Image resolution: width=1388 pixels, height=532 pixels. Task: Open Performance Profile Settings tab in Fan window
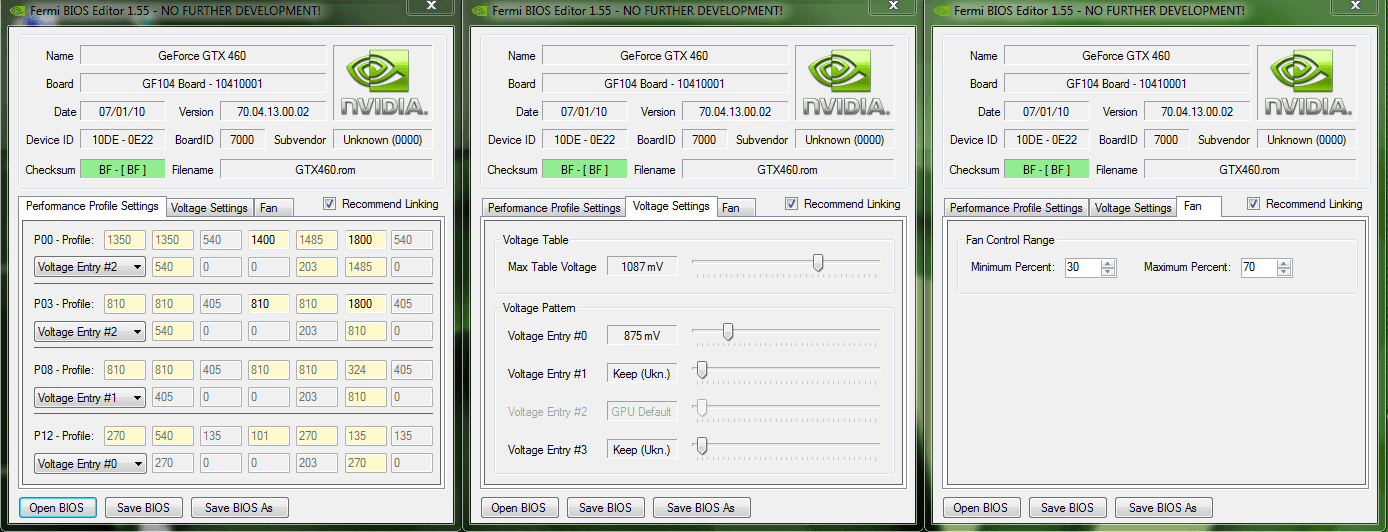coord(1016,208)
